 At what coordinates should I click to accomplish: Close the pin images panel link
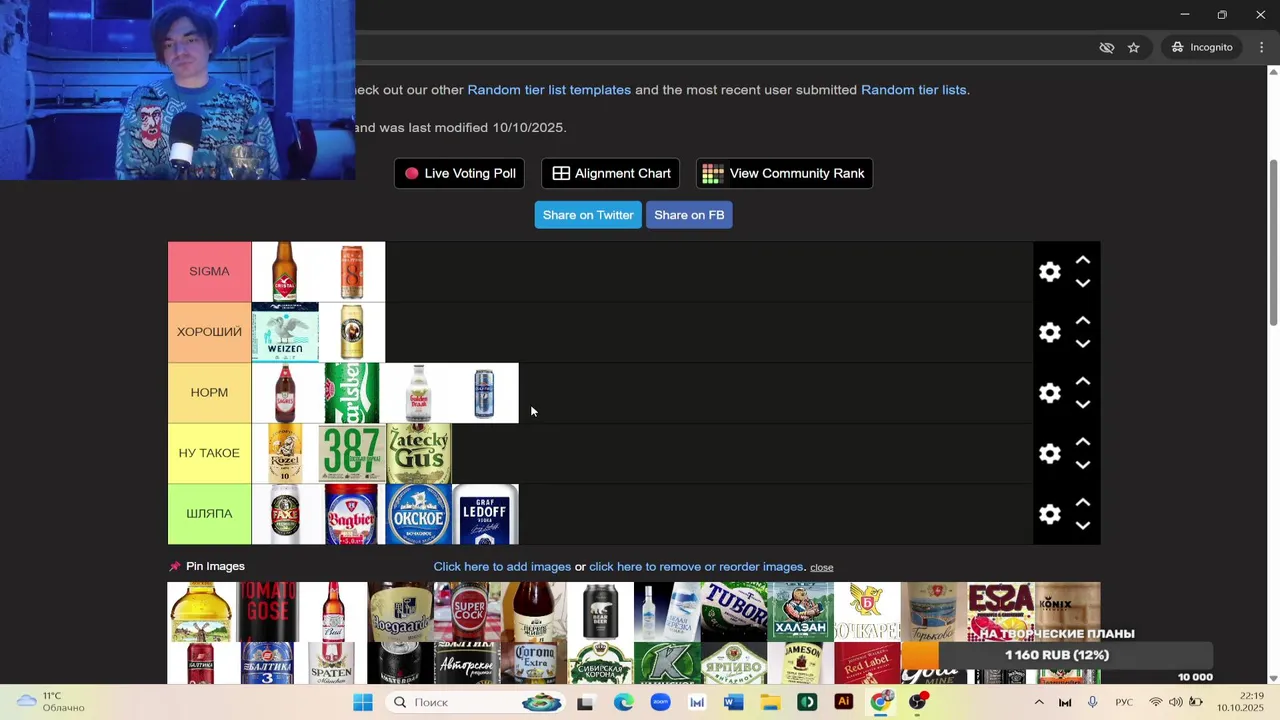[822, 567]
